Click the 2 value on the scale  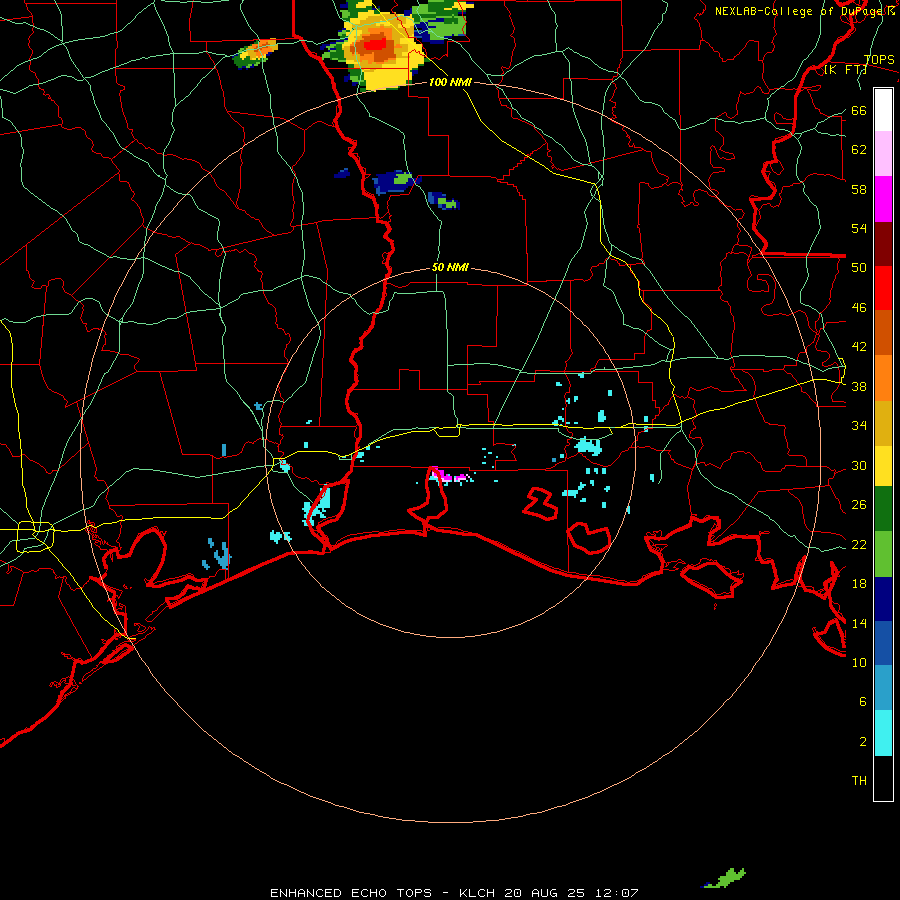(x=863, y=742)
